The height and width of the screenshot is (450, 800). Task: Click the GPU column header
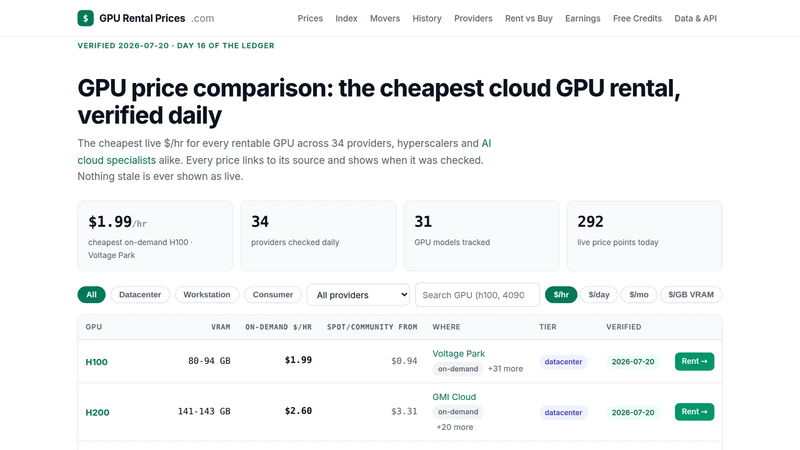point(94,327)
